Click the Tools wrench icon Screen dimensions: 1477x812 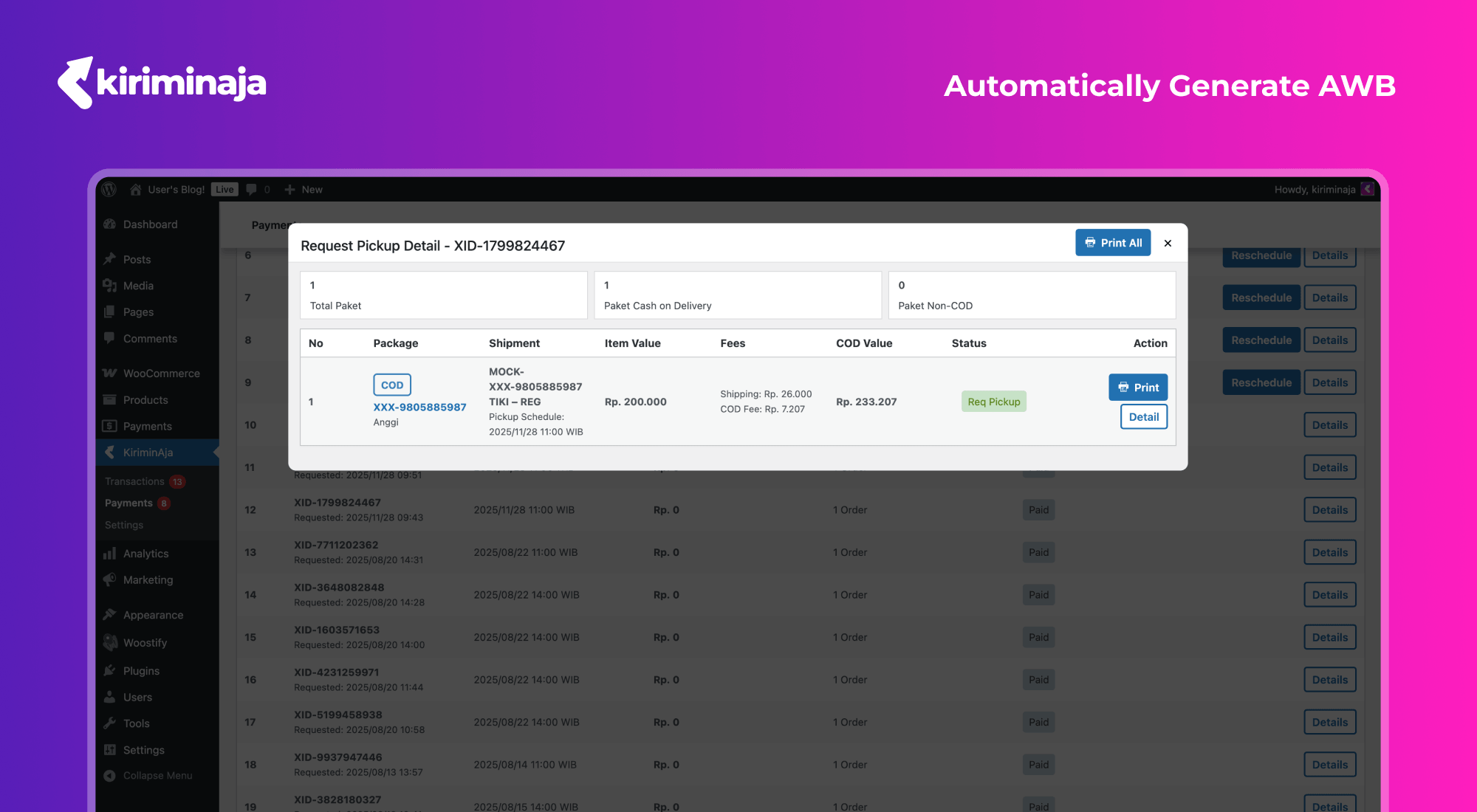click(110, 723)
